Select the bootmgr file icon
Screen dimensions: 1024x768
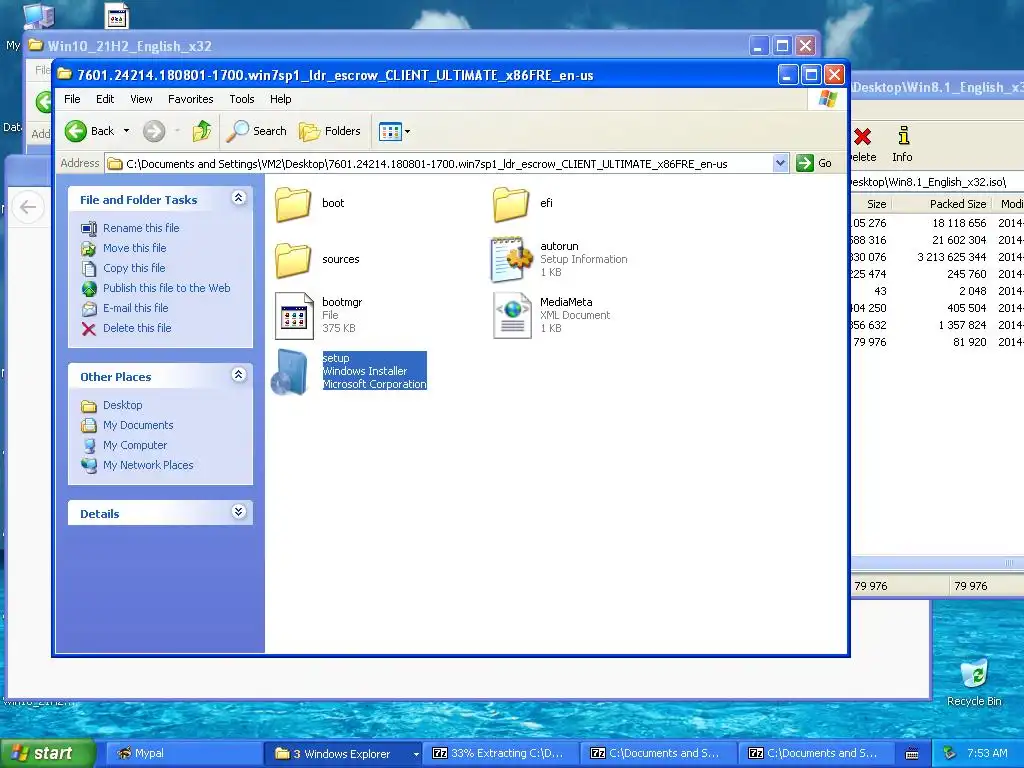(294, 316)
